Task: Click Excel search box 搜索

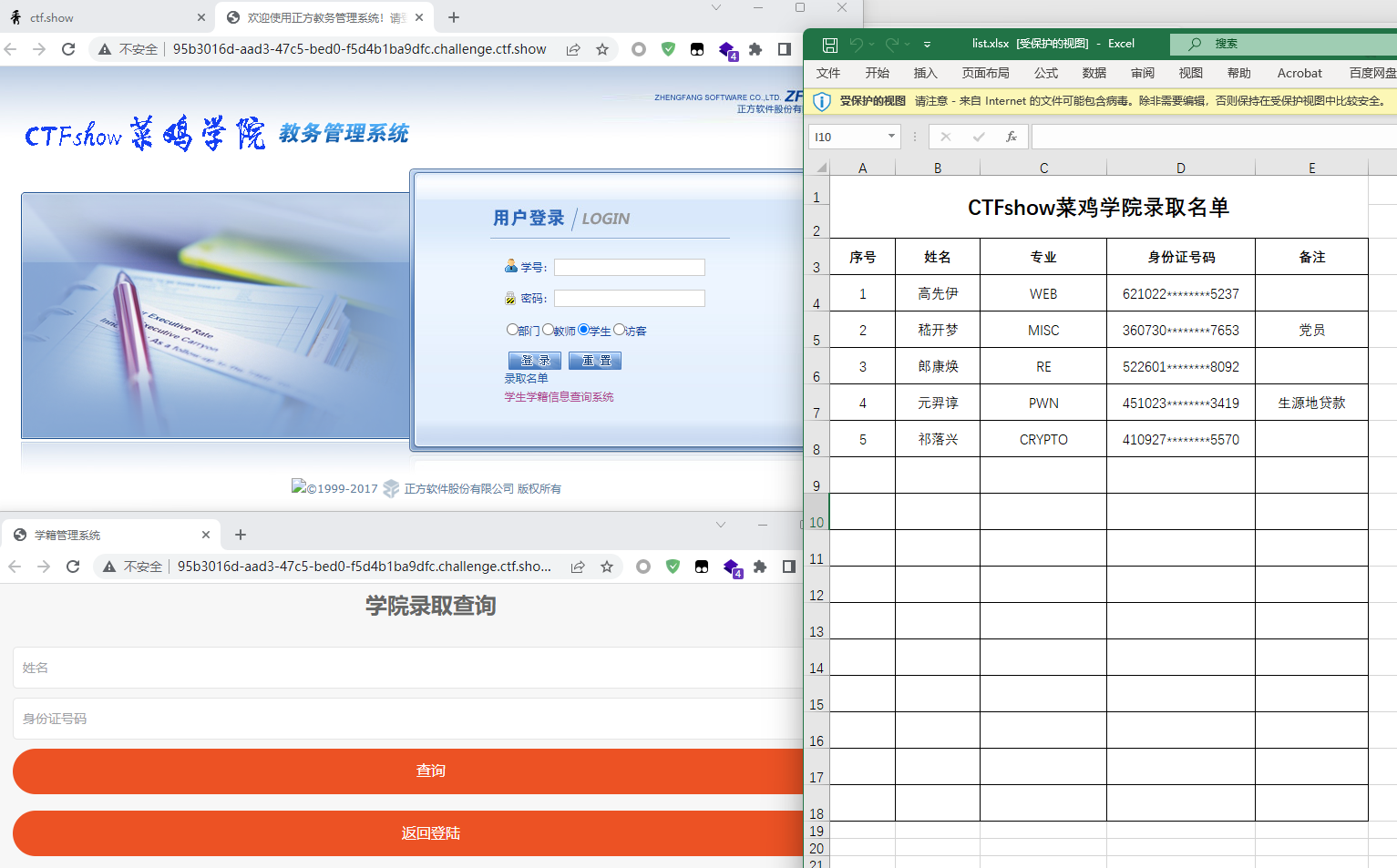Action: (x=1283, y=44)
